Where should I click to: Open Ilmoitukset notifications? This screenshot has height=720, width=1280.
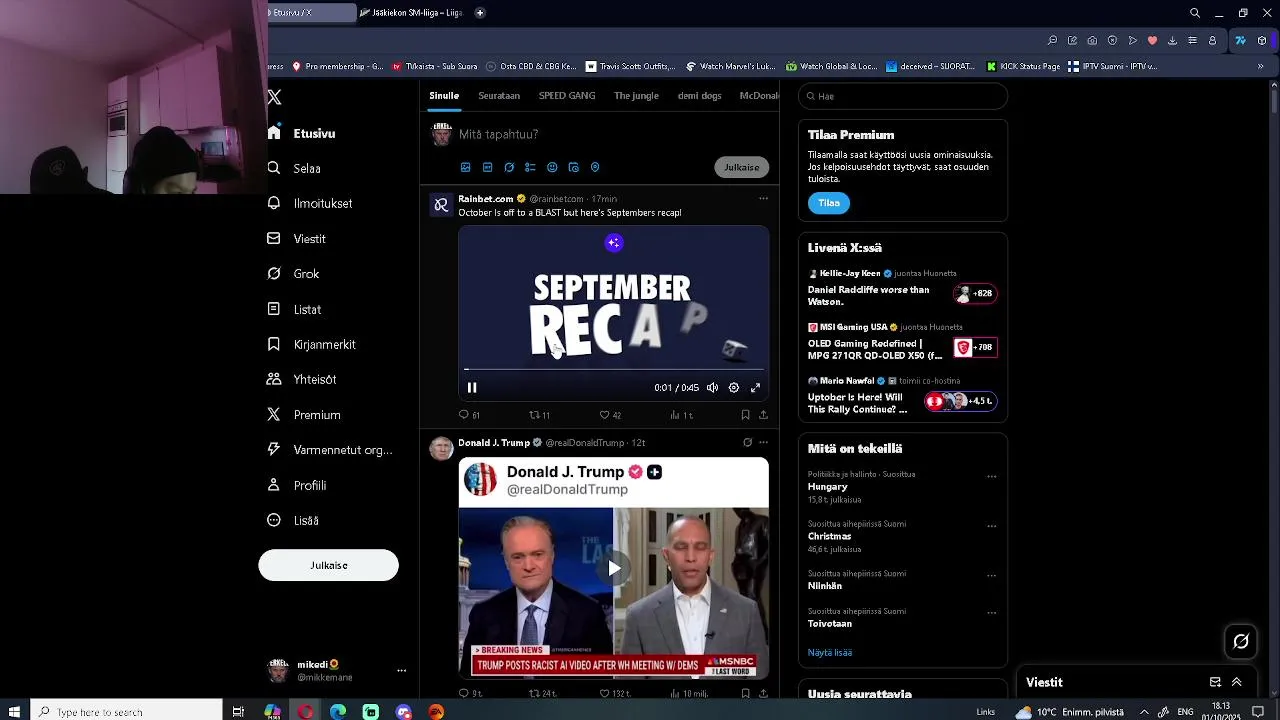tap(309, 203)
